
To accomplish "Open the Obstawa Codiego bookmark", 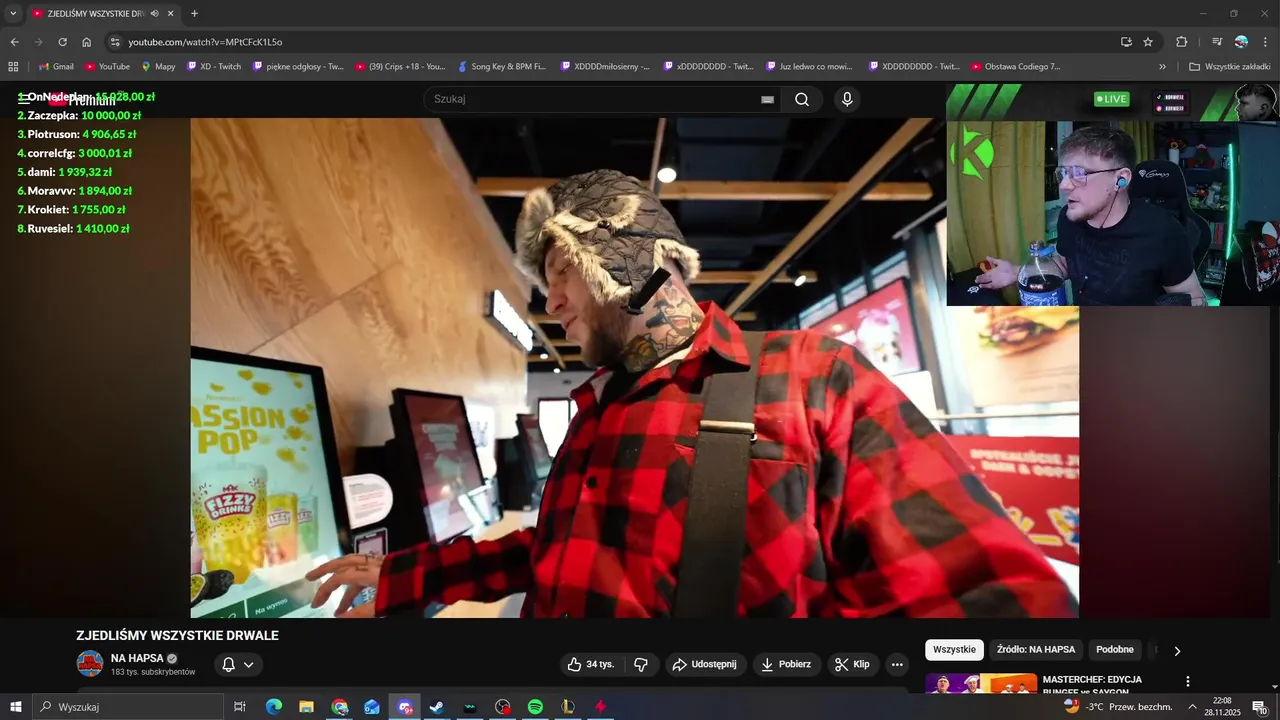I will [1016, 67].
